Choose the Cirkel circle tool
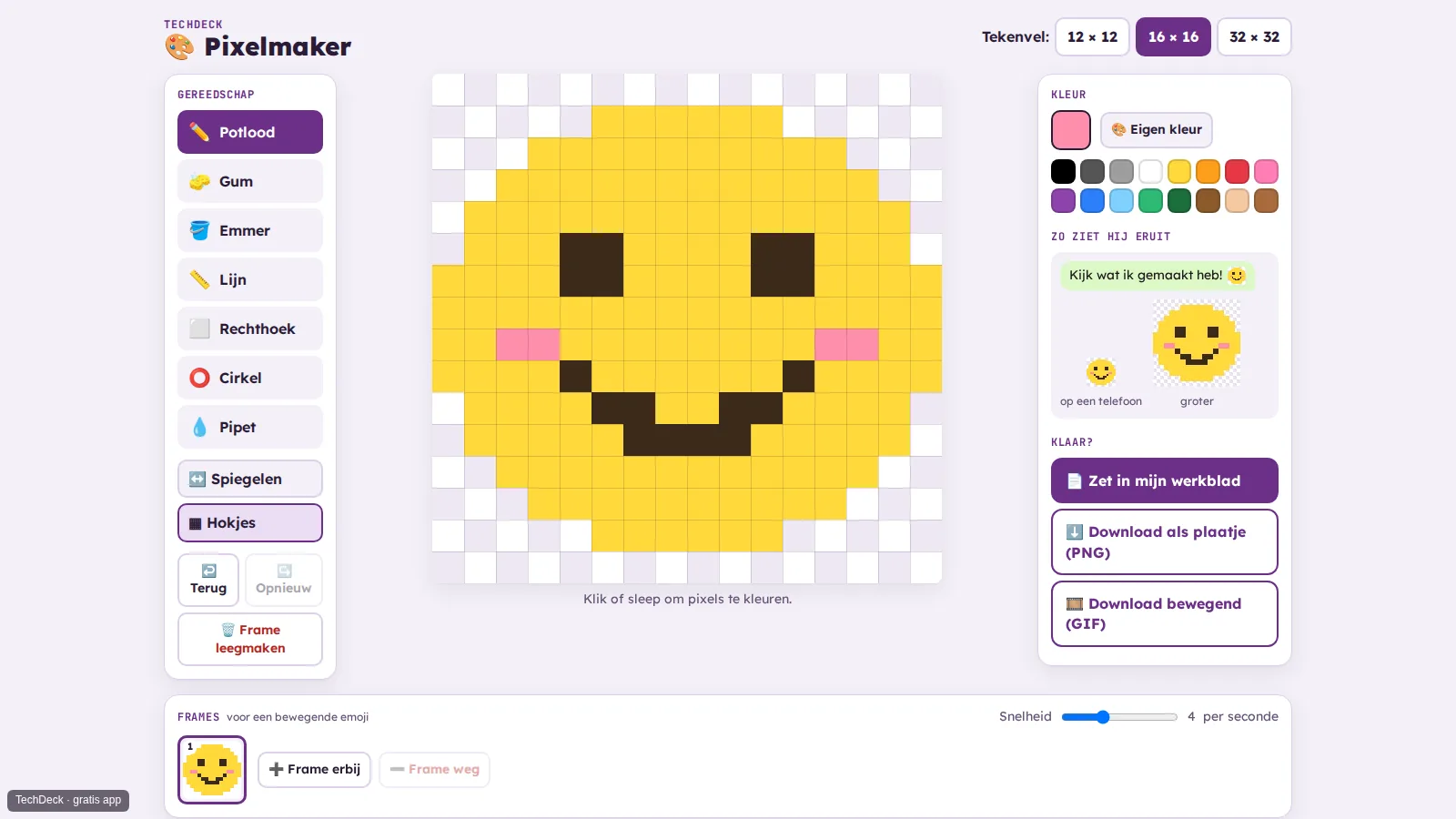Image resolution: width=1456 pixels, height=819 pixels. click(x=250, y=378)
